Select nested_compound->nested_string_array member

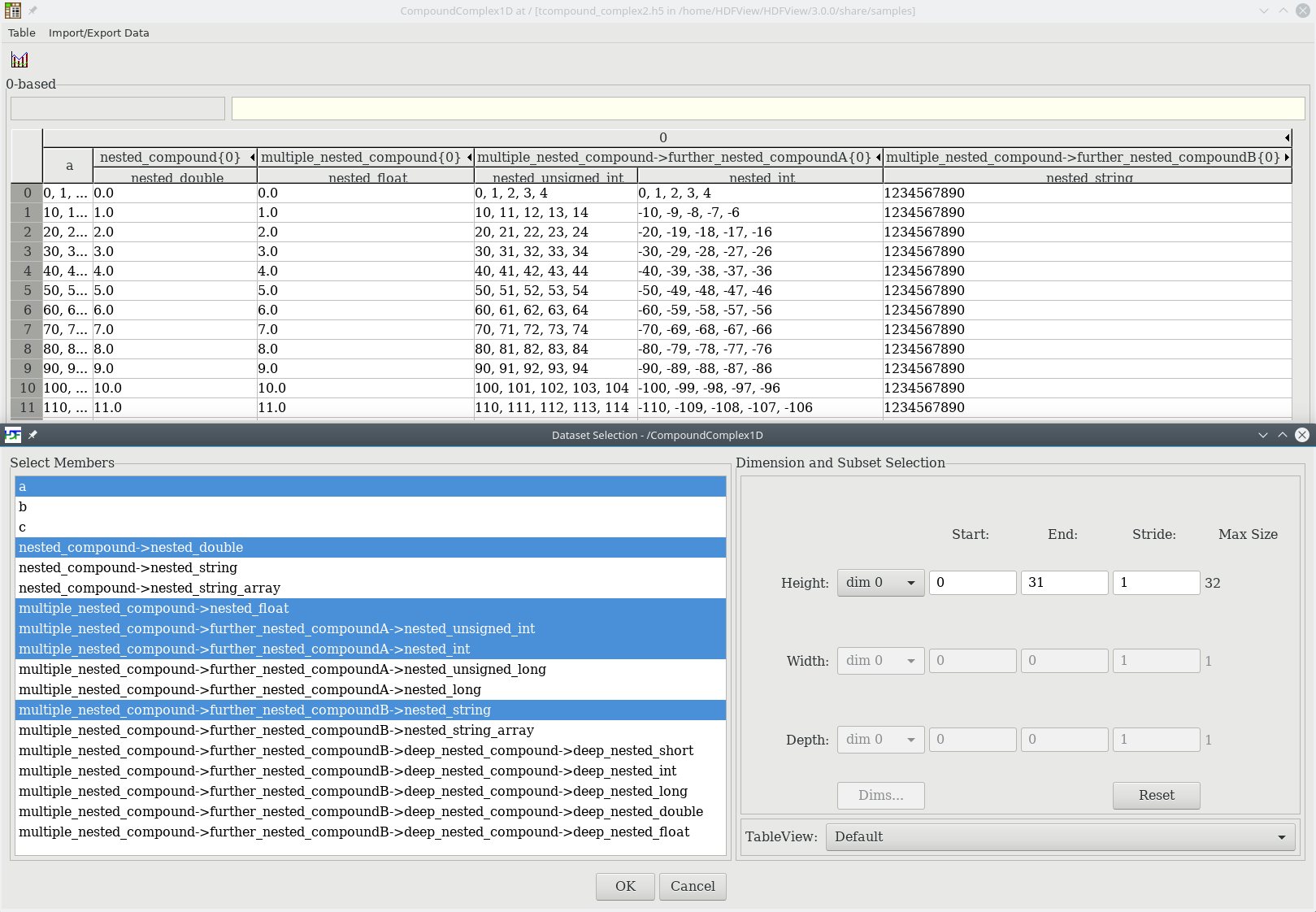pos(371,588)
